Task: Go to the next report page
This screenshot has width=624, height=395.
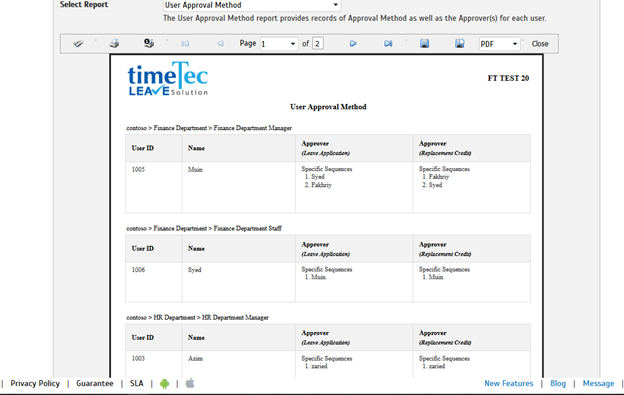Action: [353, 43]
